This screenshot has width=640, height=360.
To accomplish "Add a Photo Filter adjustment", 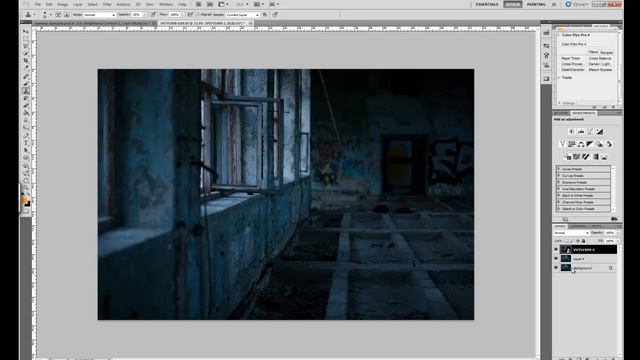I will coord(599,144).
